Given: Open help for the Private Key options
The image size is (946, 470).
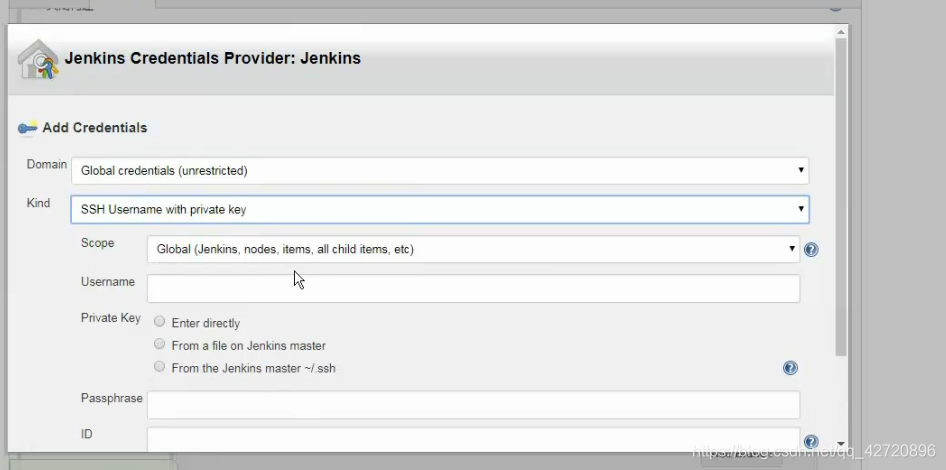Looking at the screenshot, I should (x=790, y=368).
